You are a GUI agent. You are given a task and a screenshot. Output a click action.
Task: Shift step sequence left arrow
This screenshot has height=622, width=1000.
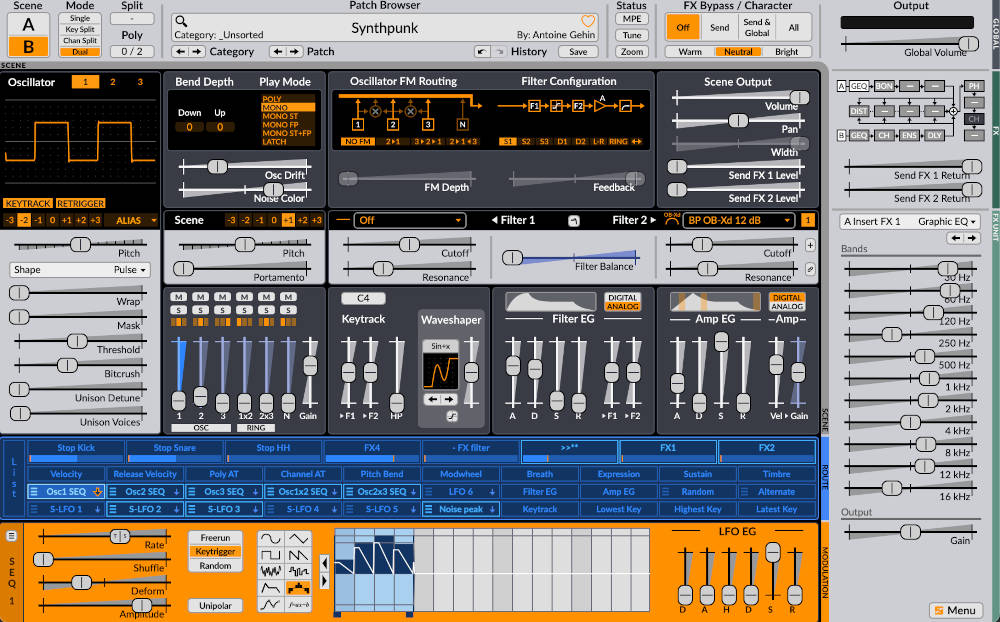[324, 563]
